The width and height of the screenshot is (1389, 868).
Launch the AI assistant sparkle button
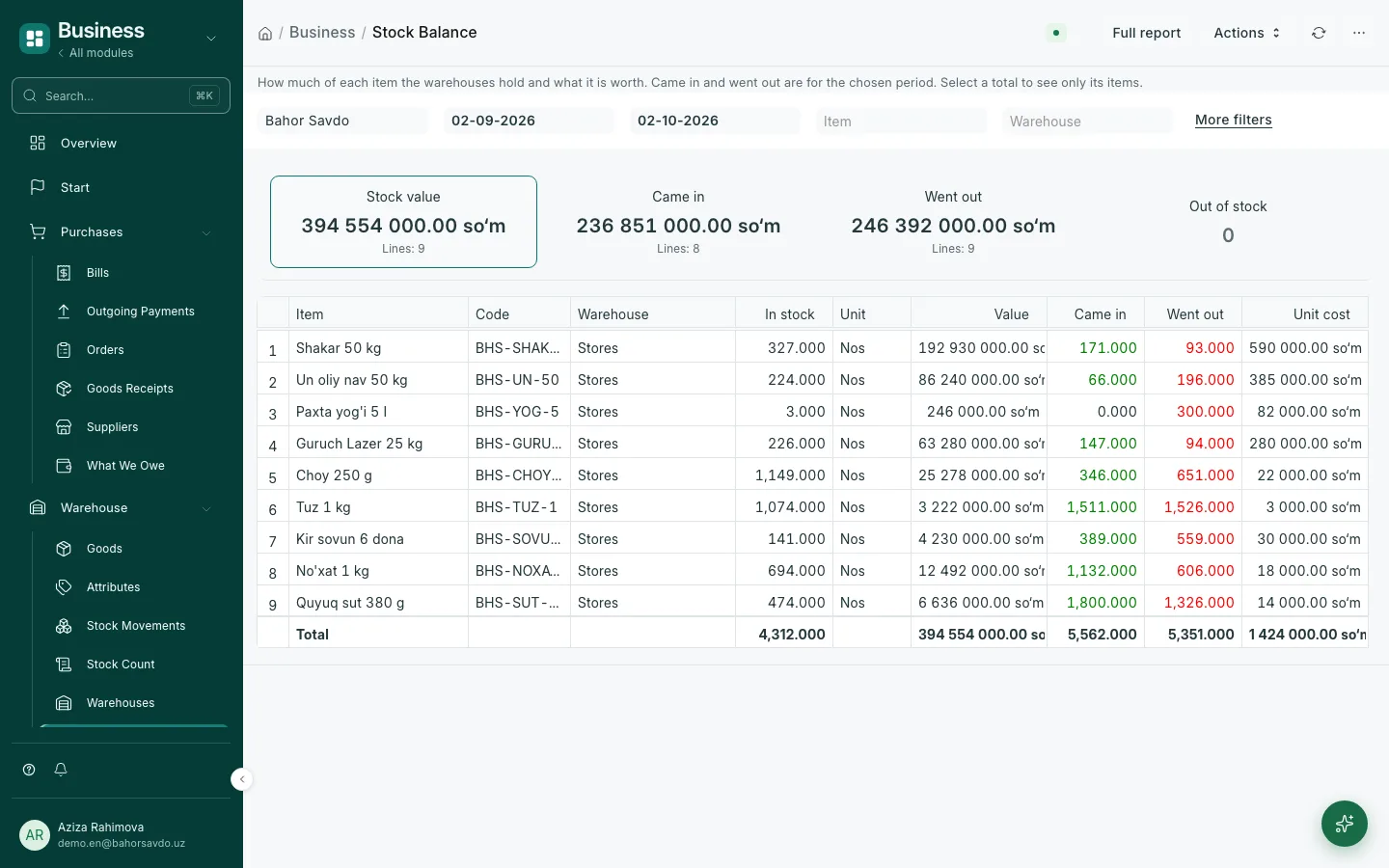coord(1345,824)
